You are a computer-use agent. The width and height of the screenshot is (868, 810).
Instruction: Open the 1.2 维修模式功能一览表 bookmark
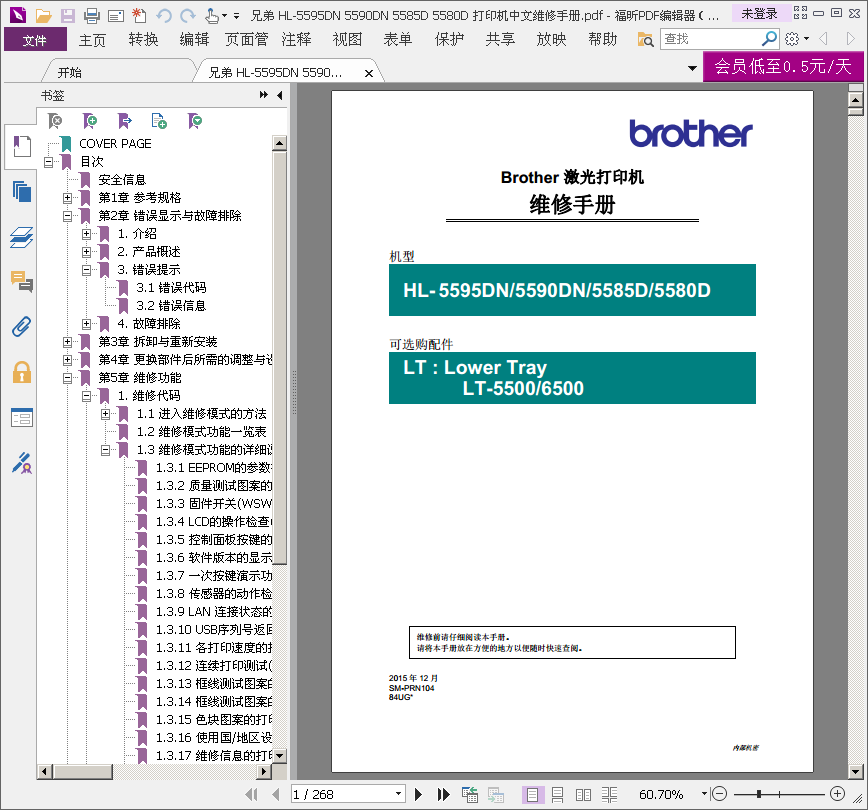pyautogui.click(x=202, y=432)
